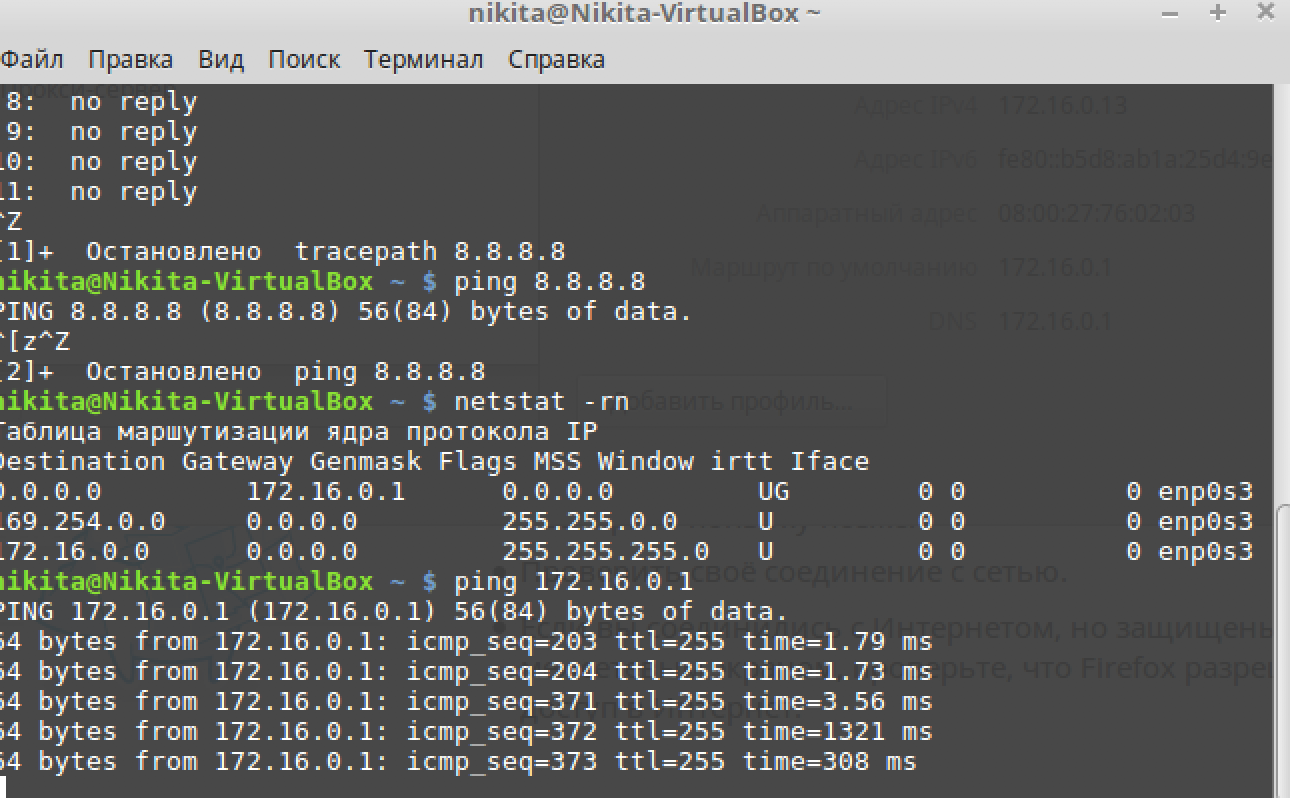Click the 'netstat -rn' command text

point(541,401)
